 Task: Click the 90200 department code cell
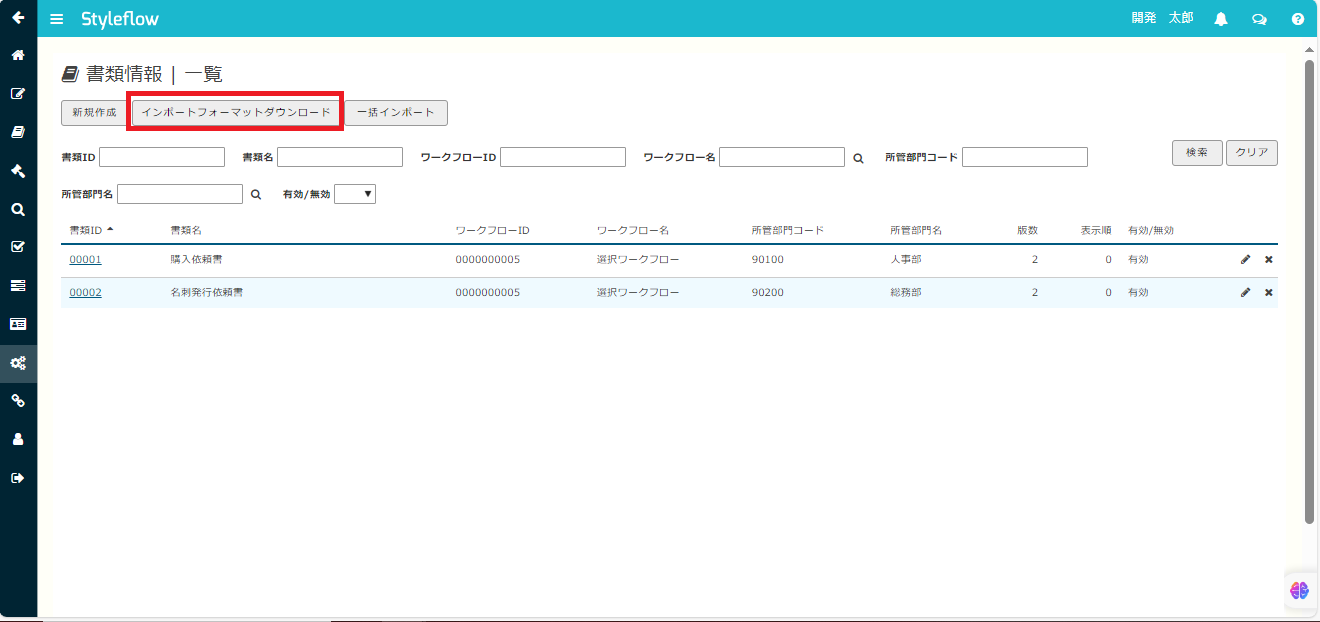(767, 293)
